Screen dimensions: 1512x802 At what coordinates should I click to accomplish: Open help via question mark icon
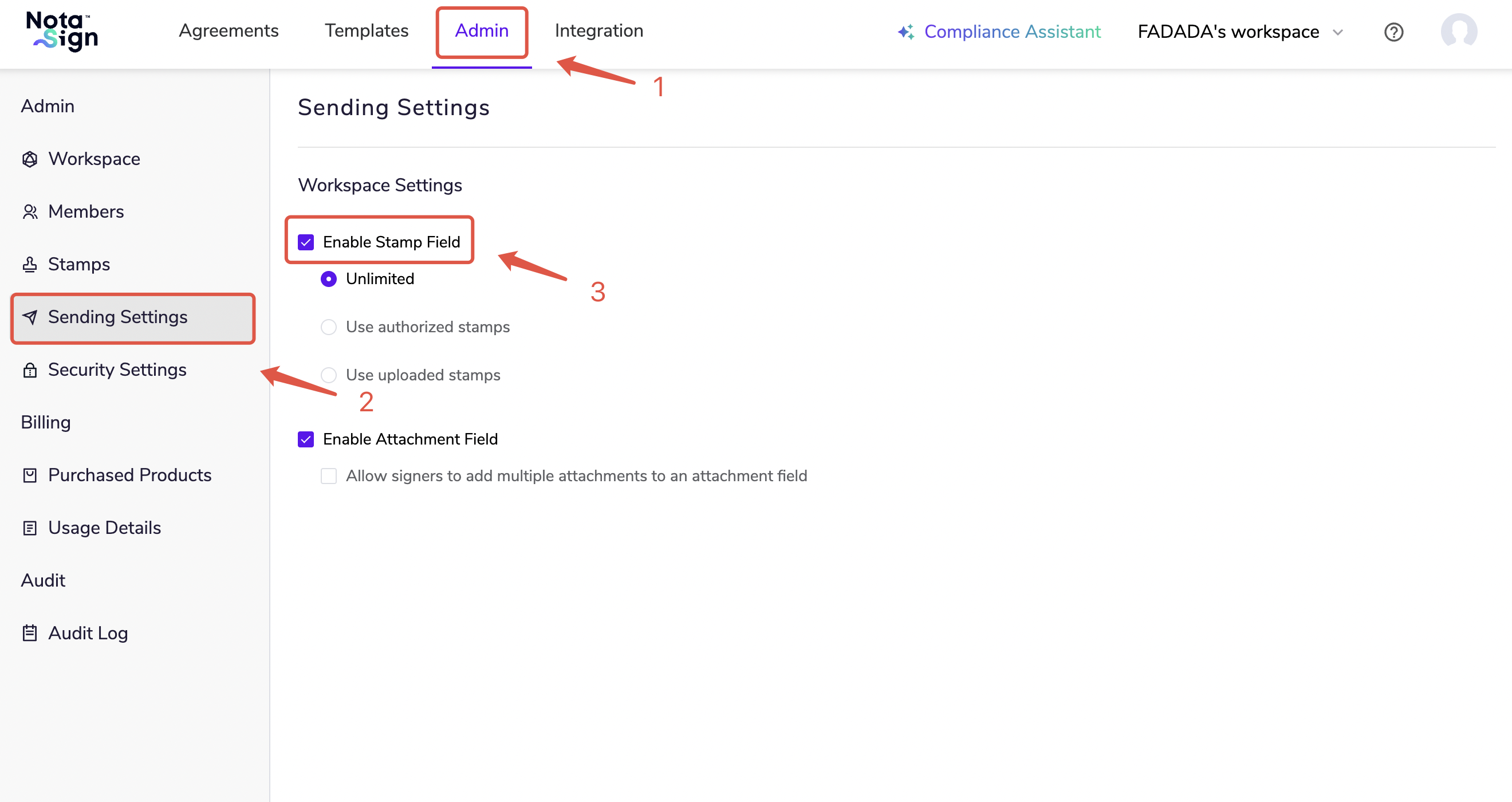[x=1393, y=32]
